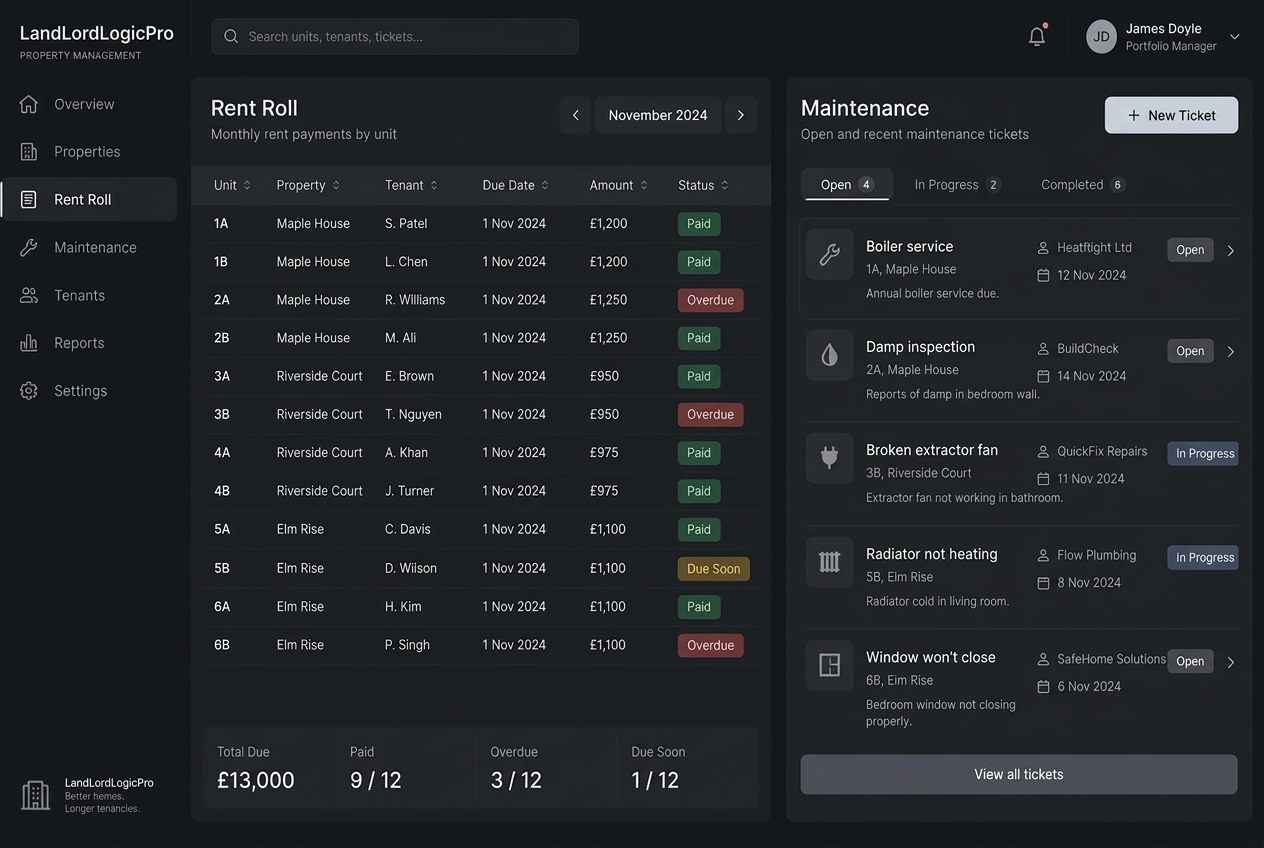Viewport: 1264px width, 848px height.
Task: Click the Paid badge for unit 1A
Action: (698, 224)
